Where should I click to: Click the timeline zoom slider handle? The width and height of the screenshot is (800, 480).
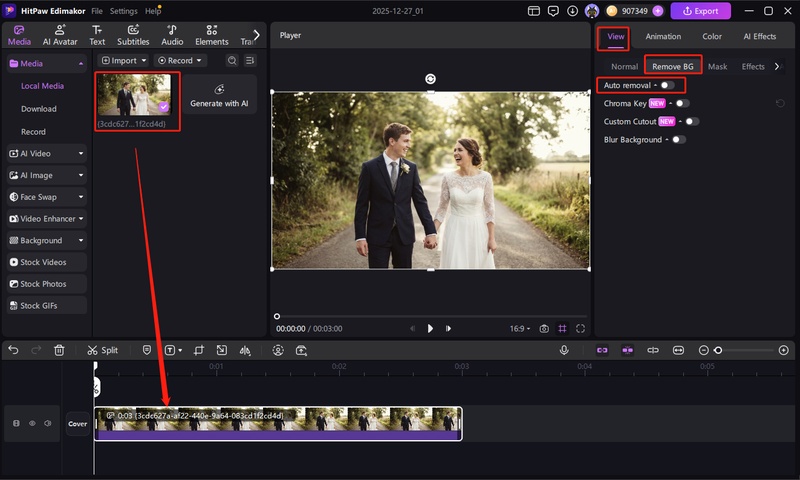click(x=718, y=350)
